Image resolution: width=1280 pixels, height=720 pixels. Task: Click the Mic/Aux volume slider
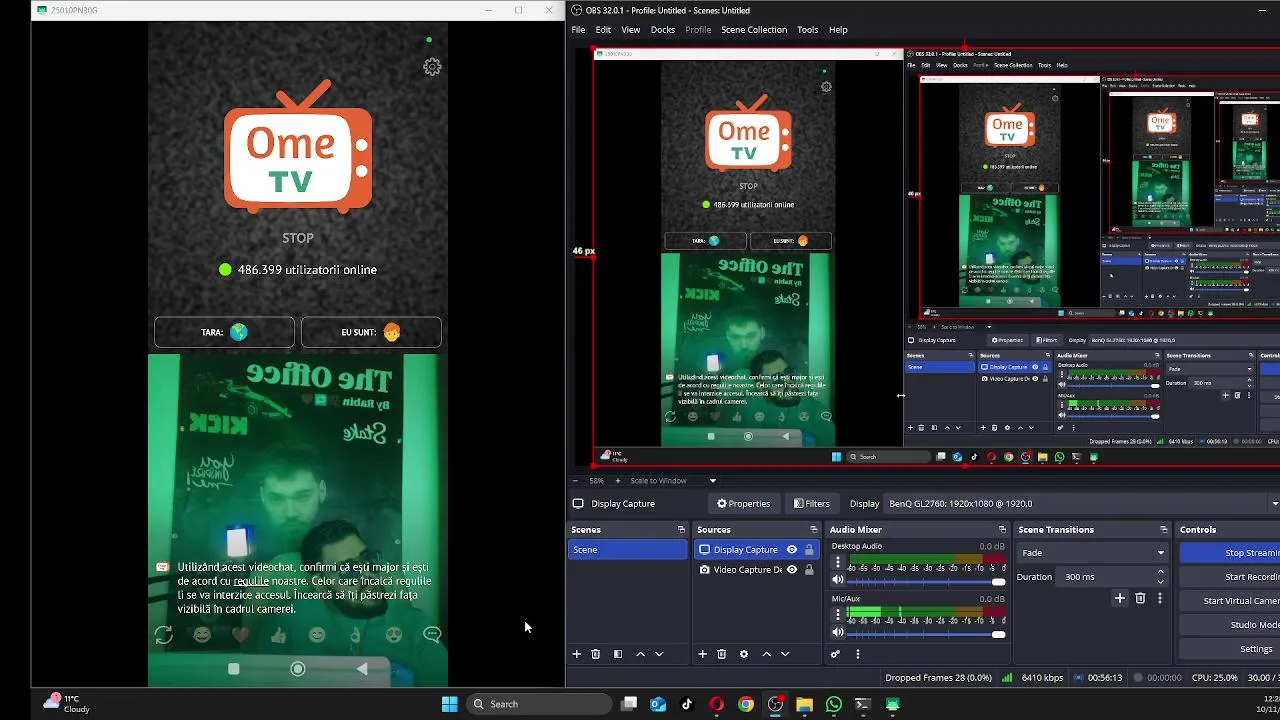tap(927, 633)
